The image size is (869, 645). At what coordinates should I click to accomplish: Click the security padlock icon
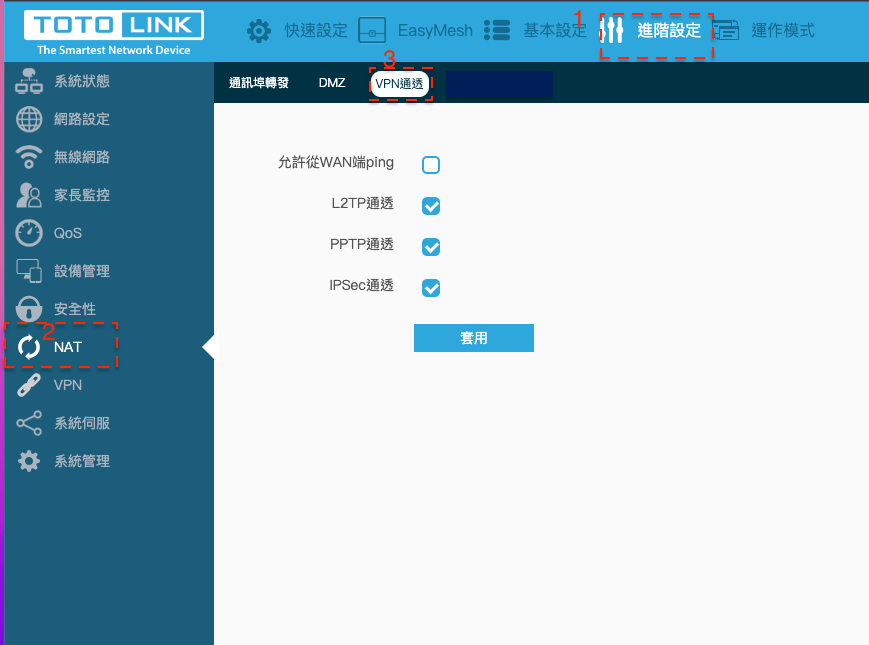click(29, 309)
